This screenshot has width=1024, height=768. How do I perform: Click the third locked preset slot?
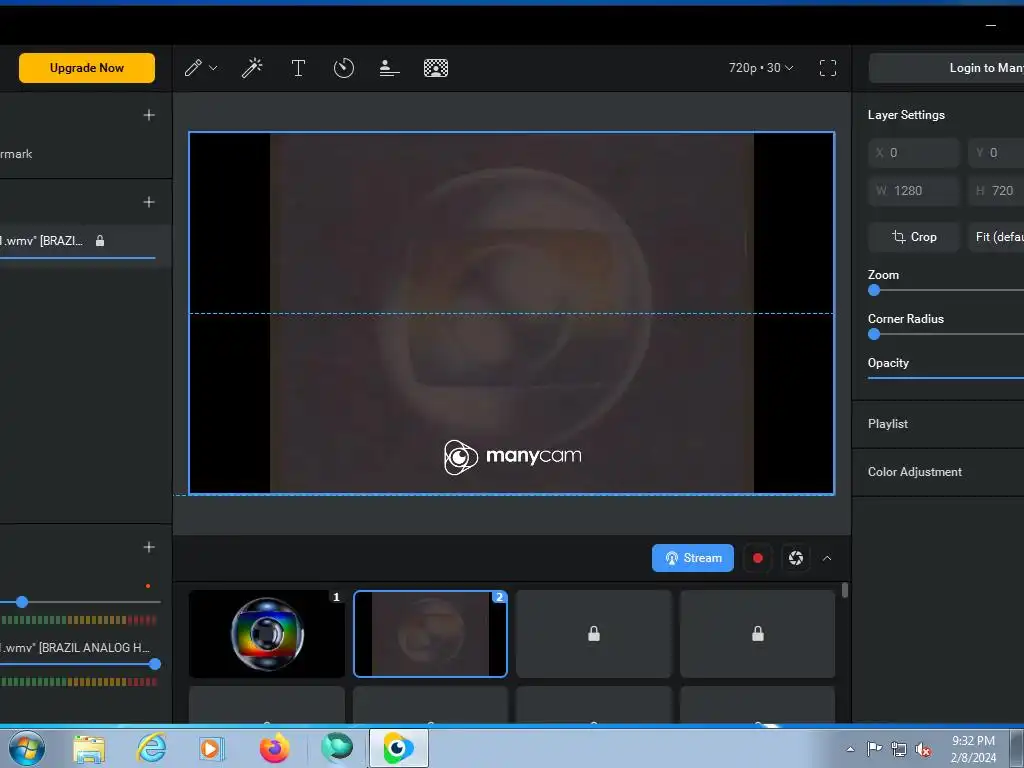[x=594, y=633]
